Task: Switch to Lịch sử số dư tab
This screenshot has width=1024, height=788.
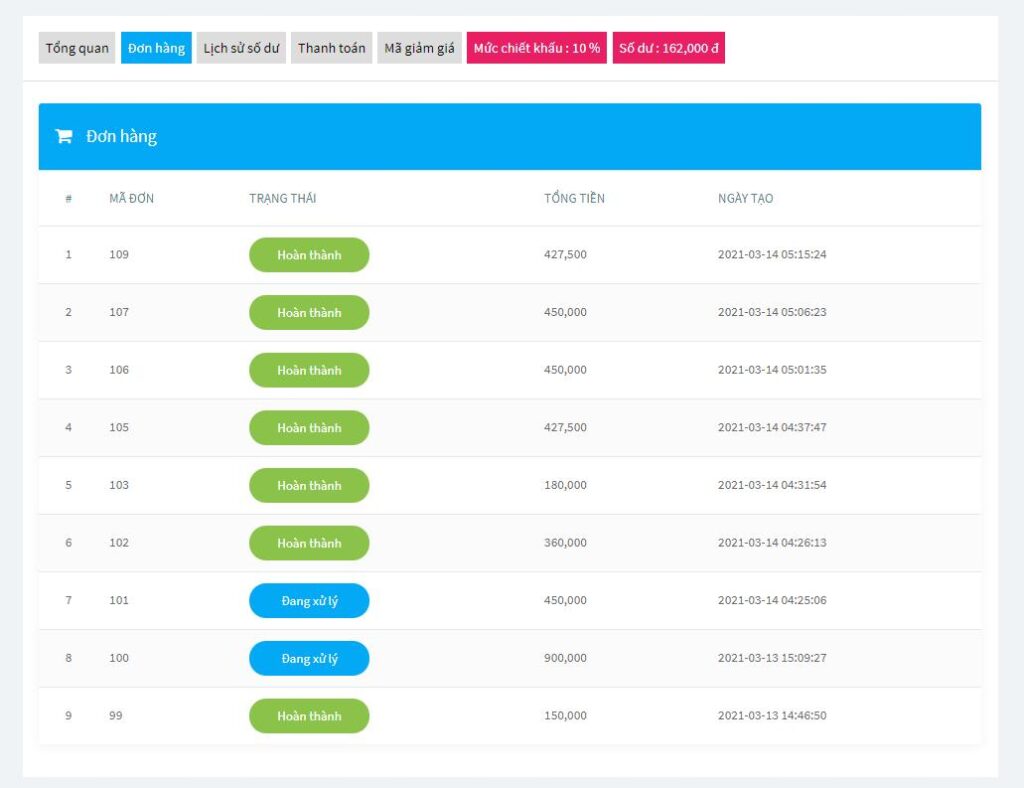Action: pos(241,48)
